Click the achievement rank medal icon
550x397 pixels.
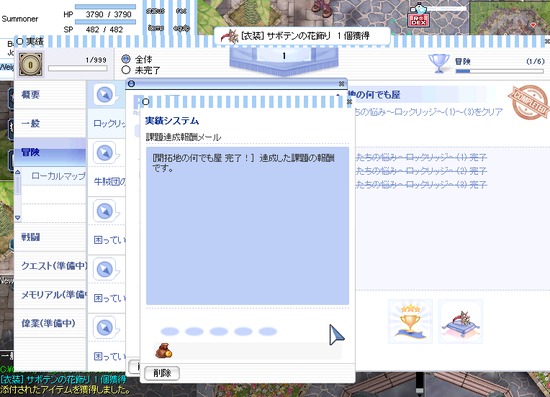pos(31,65)
